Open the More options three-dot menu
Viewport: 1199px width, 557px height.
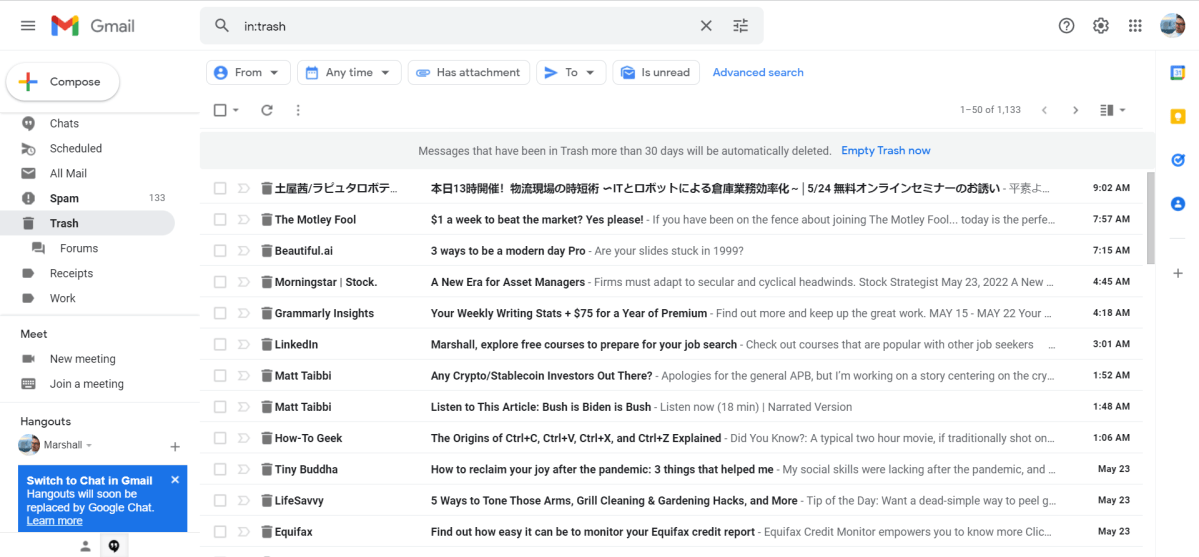[x=298, y=110]
